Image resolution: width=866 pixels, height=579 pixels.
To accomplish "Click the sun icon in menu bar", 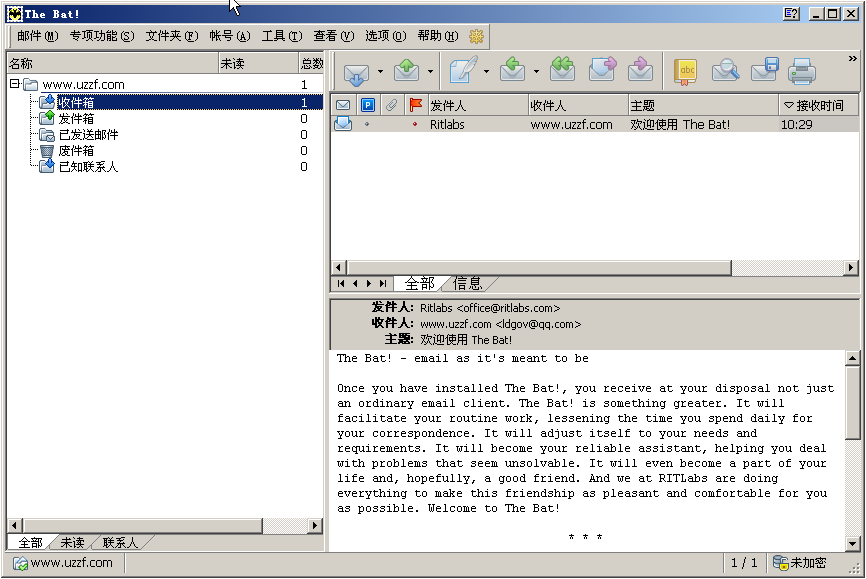I will coord(476,36).
